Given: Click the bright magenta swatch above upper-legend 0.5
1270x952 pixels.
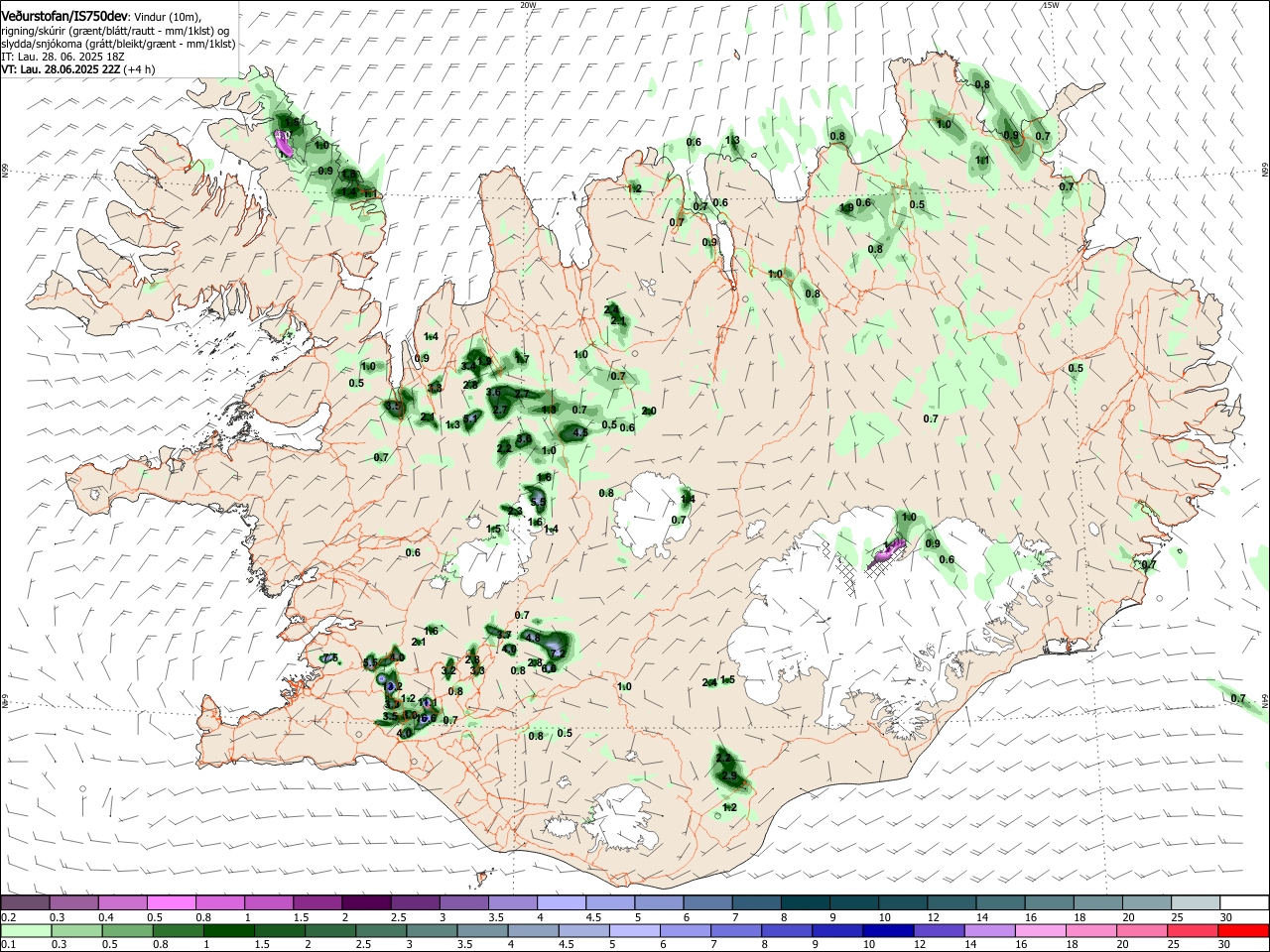Looking at the screenshot, I should pos(171,903).
